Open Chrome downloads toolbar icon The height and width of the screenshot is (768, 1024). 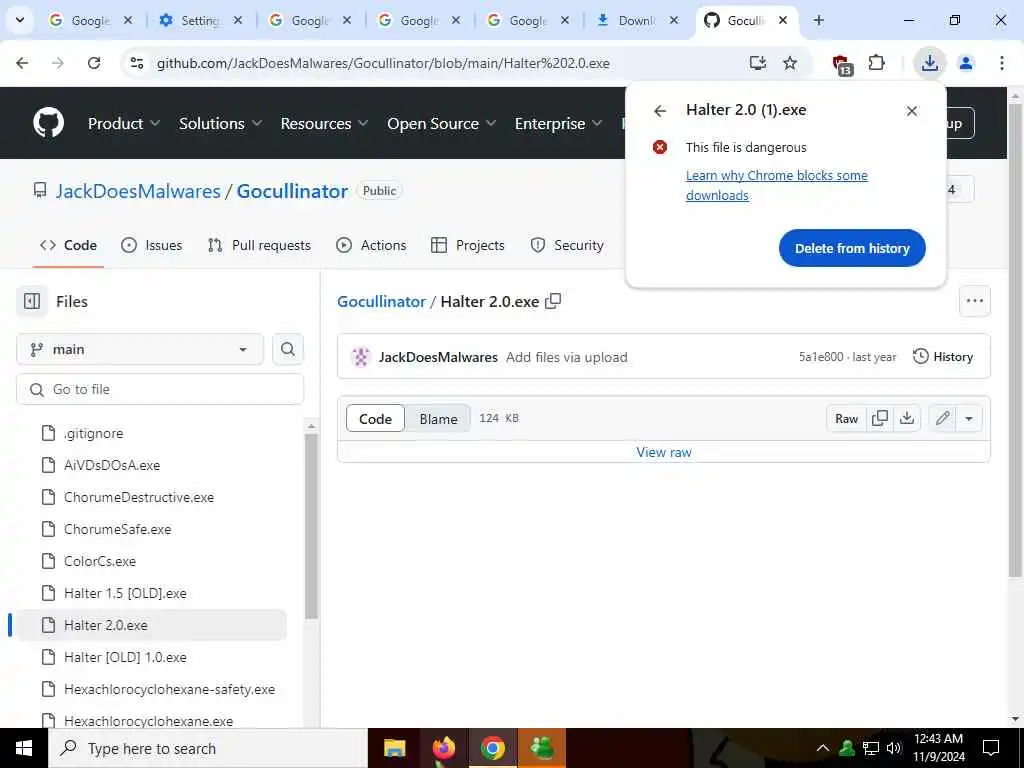click(929, 63)
